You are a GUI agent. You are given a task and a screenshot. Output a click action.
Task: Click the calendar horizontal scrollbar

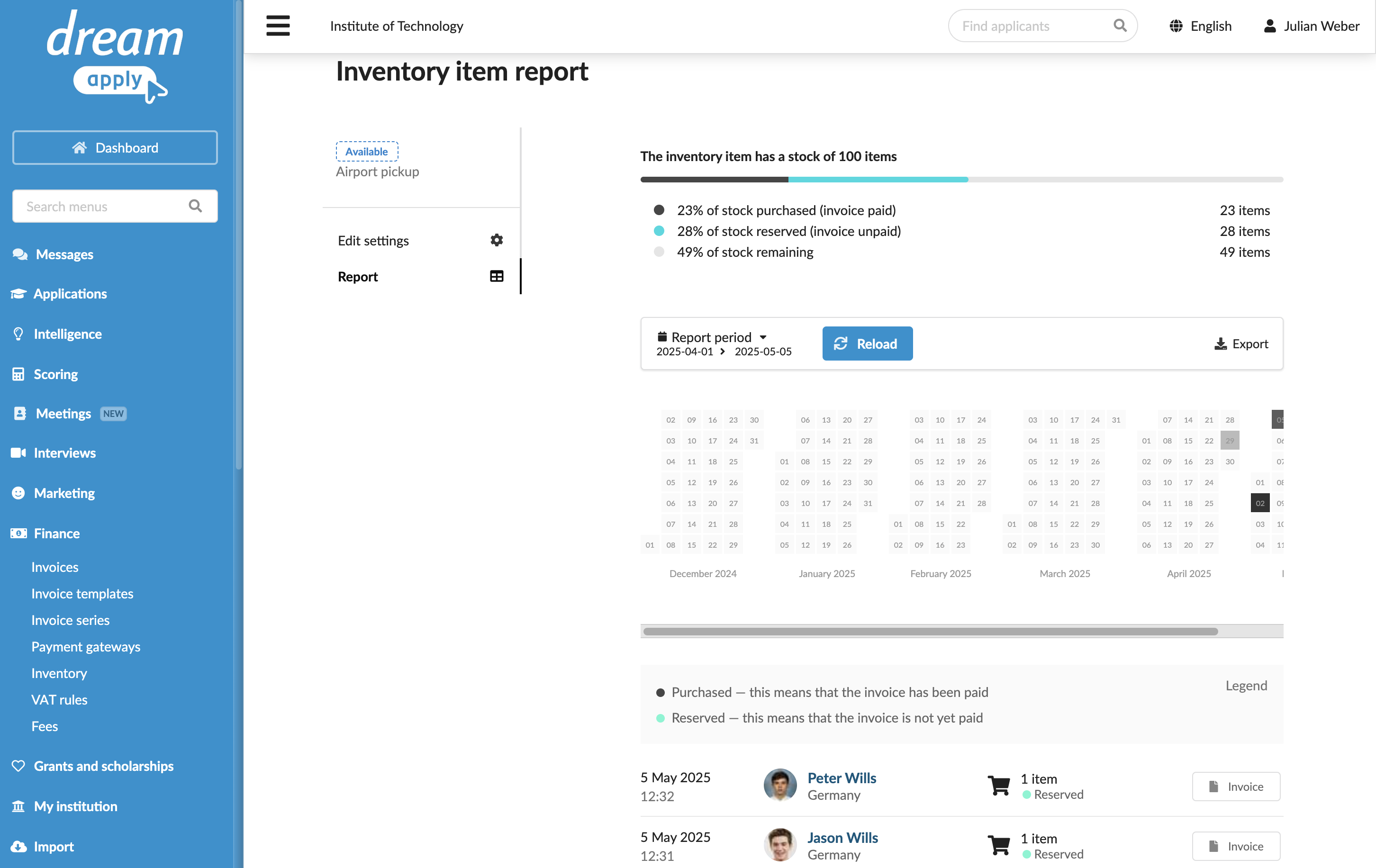930,632
